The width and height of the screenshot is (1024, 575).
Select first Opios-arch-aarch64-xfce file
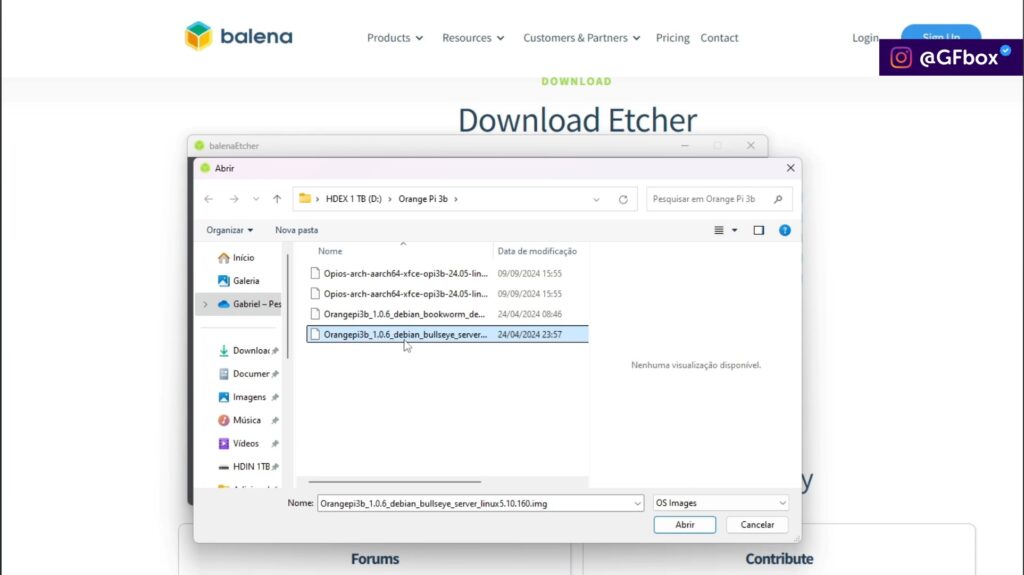point(447,273)
